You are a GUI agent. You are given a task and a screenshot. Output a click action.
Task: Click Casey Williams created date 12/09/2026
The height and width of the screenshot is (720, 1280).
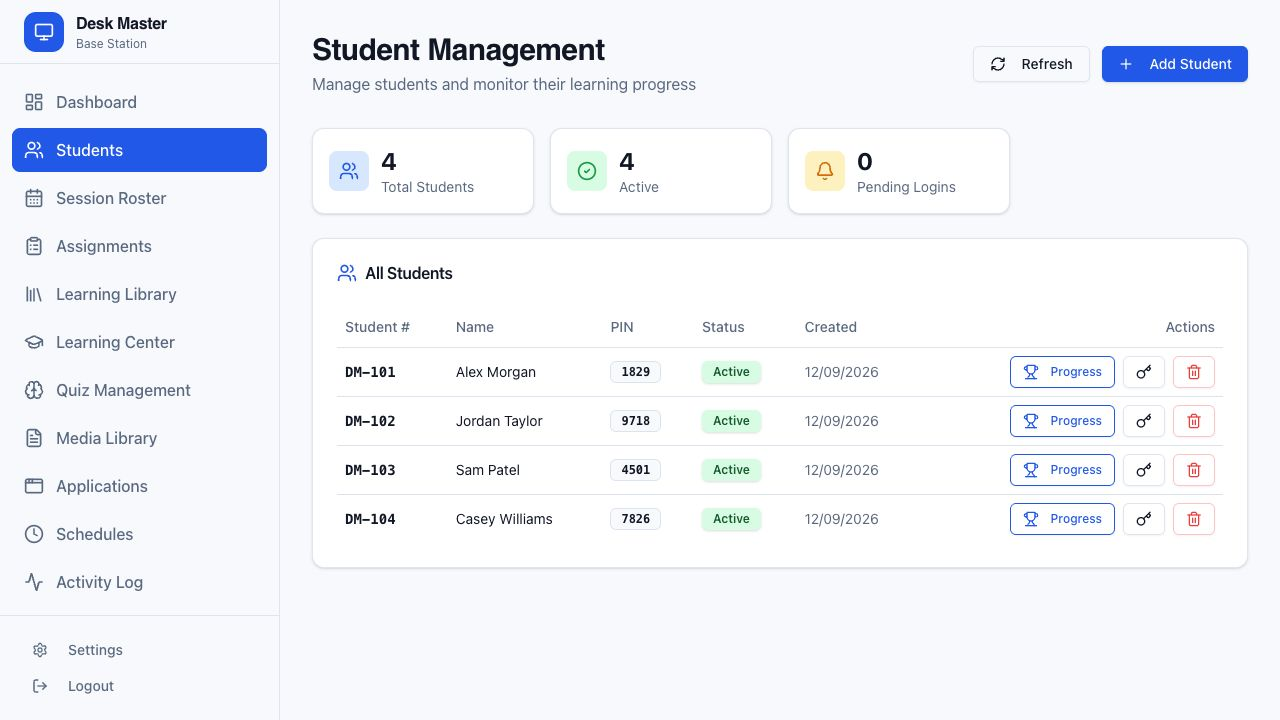tap(842, 519)
